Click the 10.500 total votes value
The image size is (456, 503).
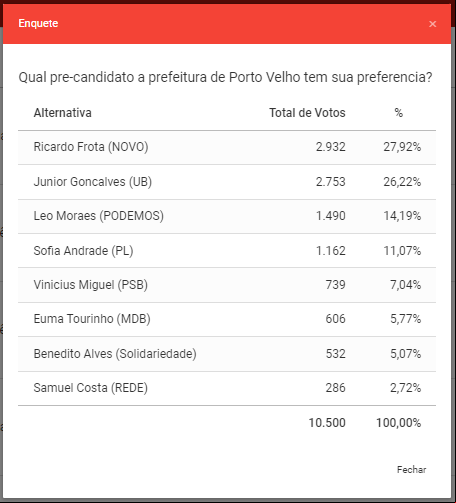327,423
